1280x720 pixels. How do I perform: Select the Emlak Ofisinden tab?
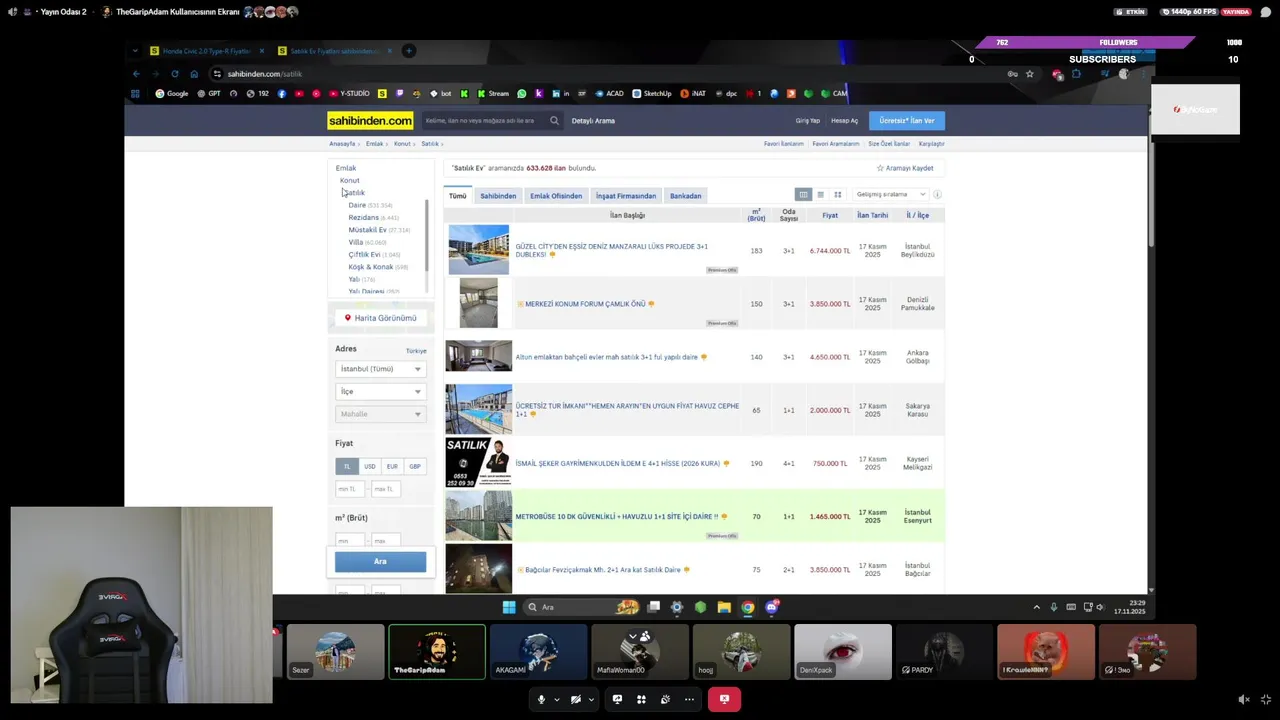pos(556,196)
